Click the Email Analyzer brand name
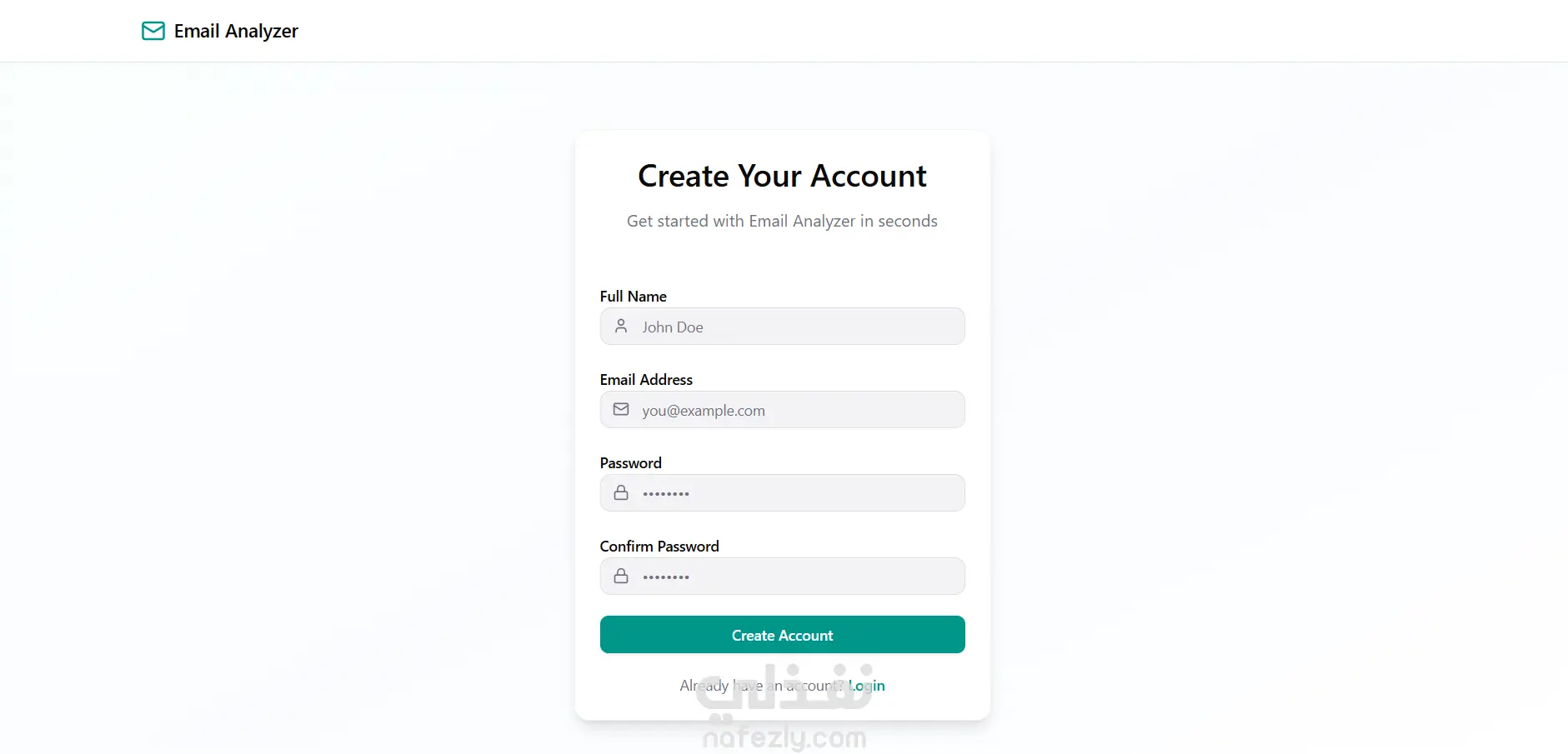Image resolution: width=1568 pixels, height=754 pixels. point(236,32)
